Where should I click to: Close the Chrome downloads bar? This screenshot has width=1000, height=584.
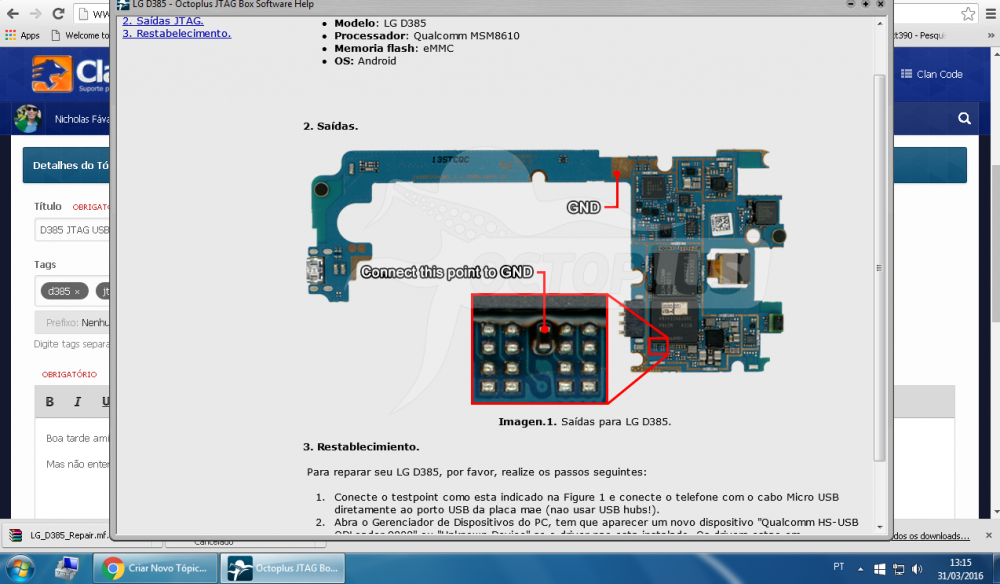[989, 536]
